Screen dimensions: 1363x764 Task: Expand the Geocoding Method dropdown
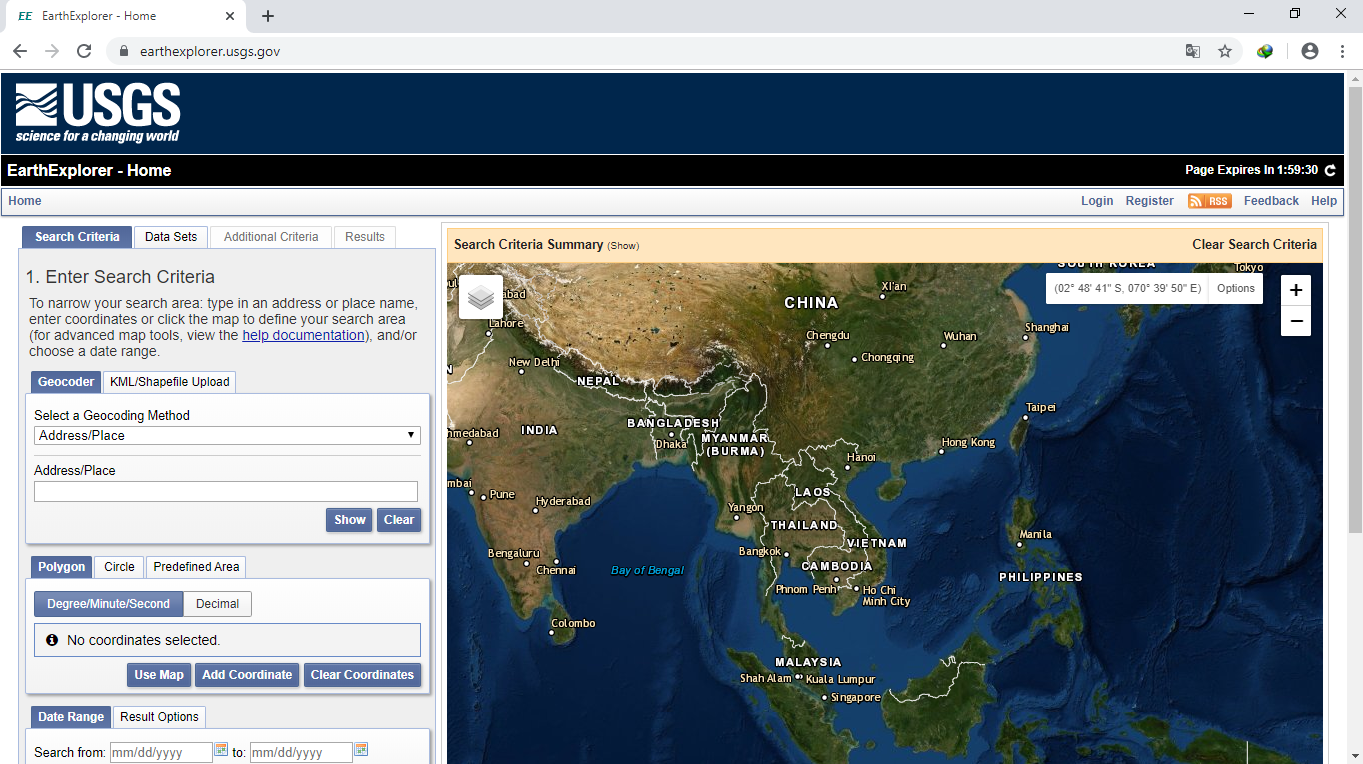pyautogui.click(x=227, y=435)
